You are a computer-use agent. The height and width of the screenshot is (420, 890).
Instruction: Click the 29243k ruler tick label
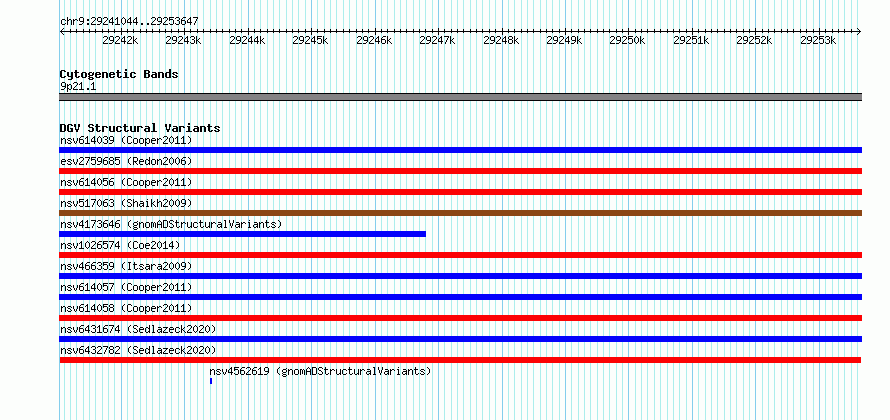tap(183, 40)
